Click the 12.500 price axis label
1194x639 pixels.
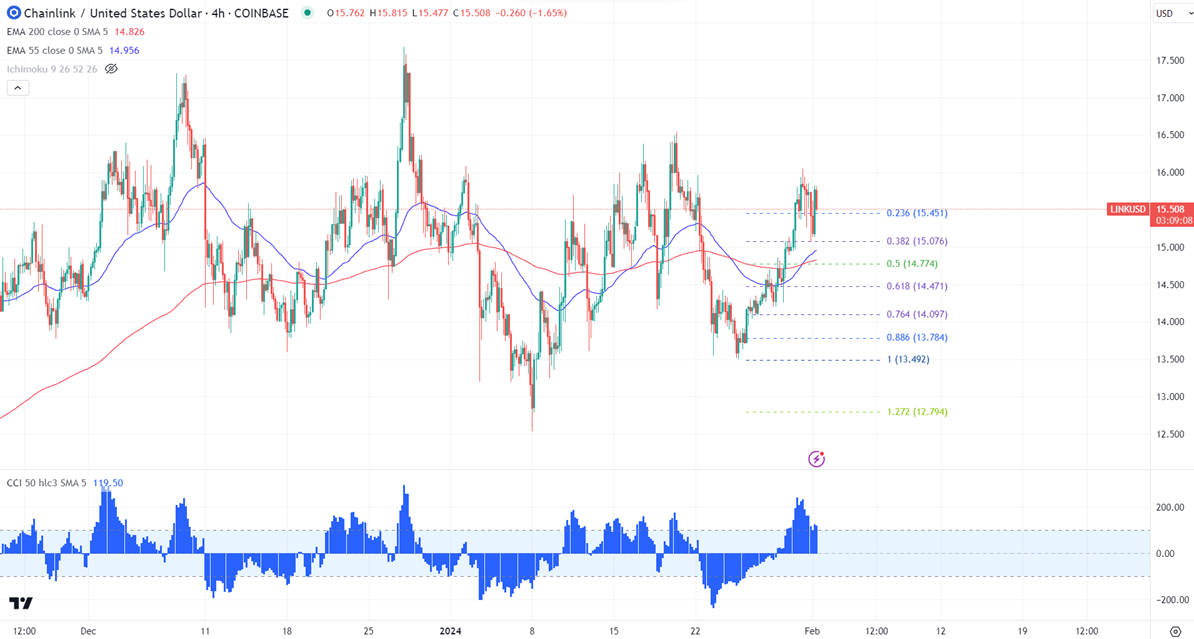coord(1170,434)
